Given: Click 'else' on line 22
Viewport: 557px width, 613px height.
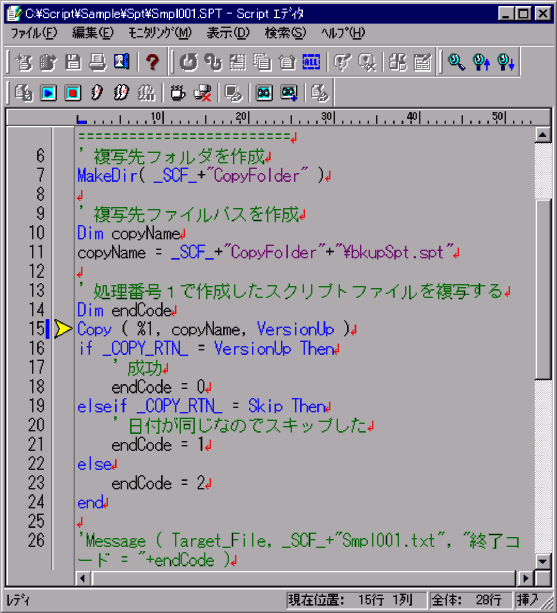Looking at the screenshot, I should (94, 464).
